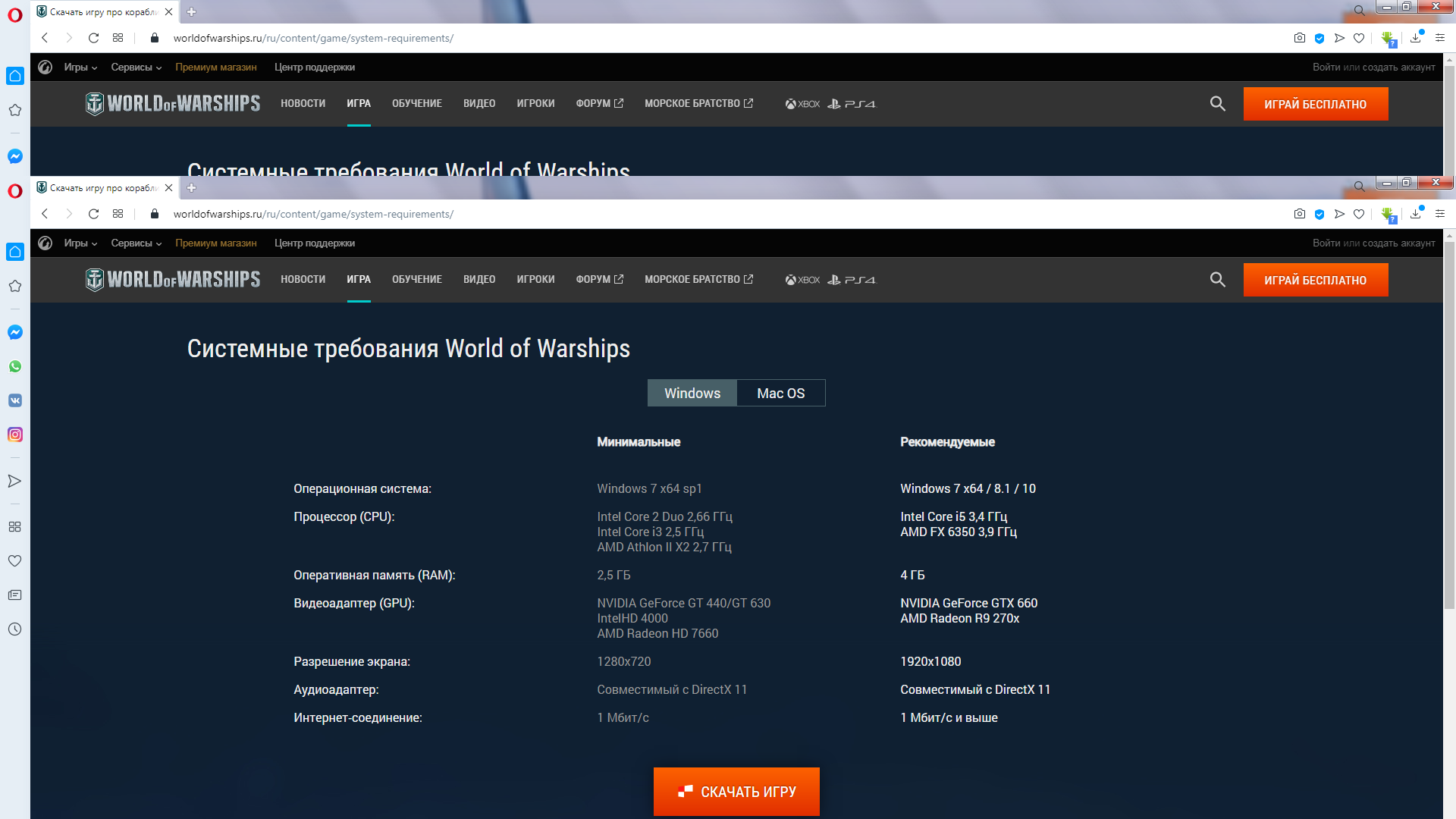The image size is (1456, 819).
Task: Open ИГРОКИ menu in front window
Action: [535, 280]
